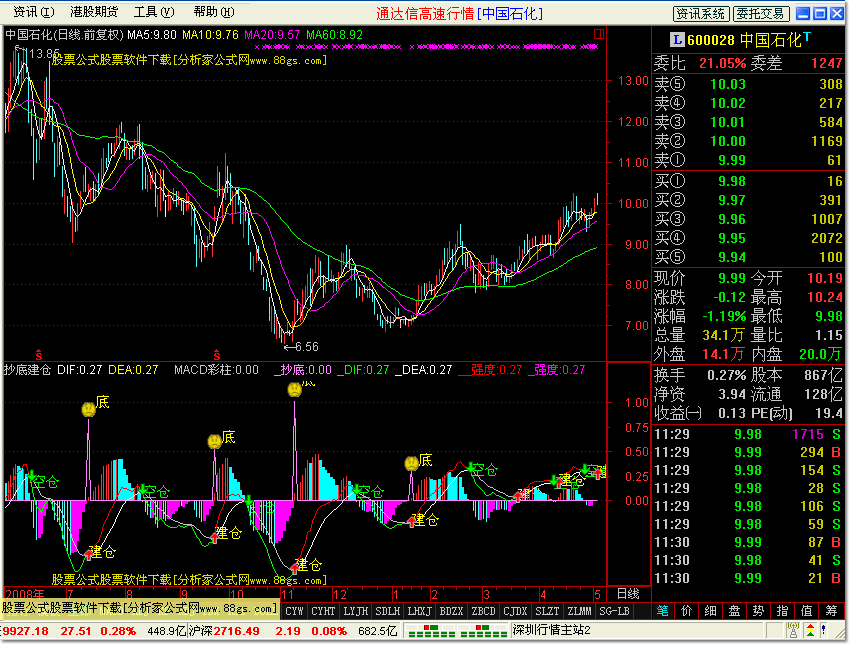Click the yellow 股票公式 ad banner at bottom left

click(139, 608)
